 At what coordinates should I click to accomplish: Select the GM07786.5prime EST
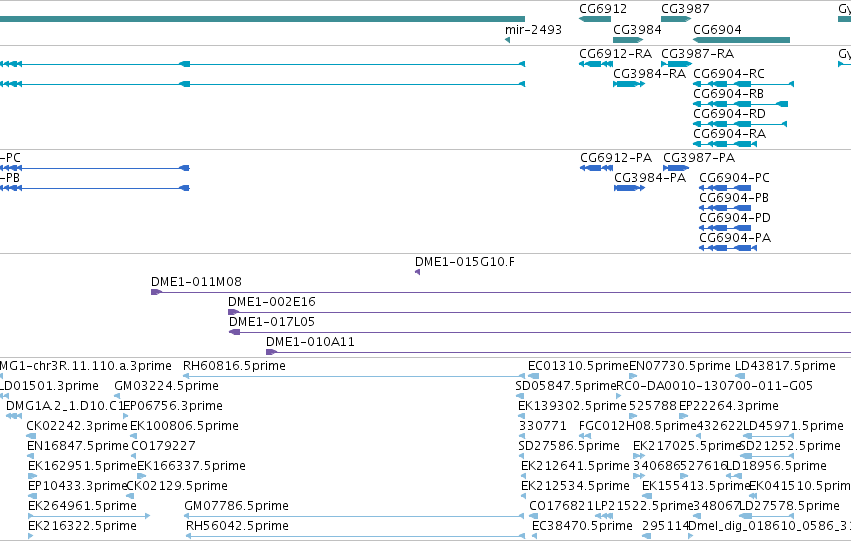(237, 507)
